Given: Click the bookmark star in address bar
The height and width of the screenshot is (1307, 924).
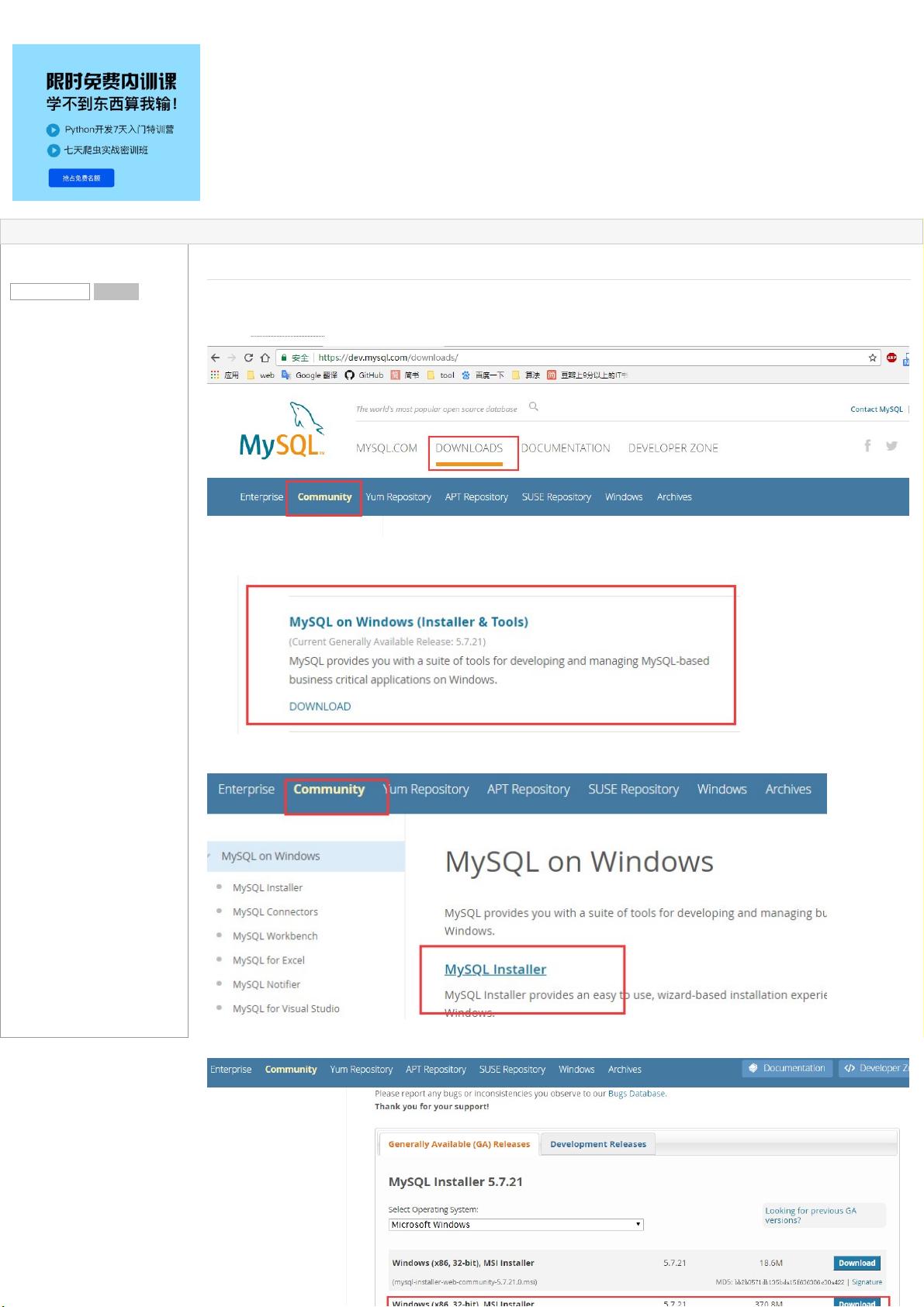Looking at the screenshot, I should pos(872,358).
